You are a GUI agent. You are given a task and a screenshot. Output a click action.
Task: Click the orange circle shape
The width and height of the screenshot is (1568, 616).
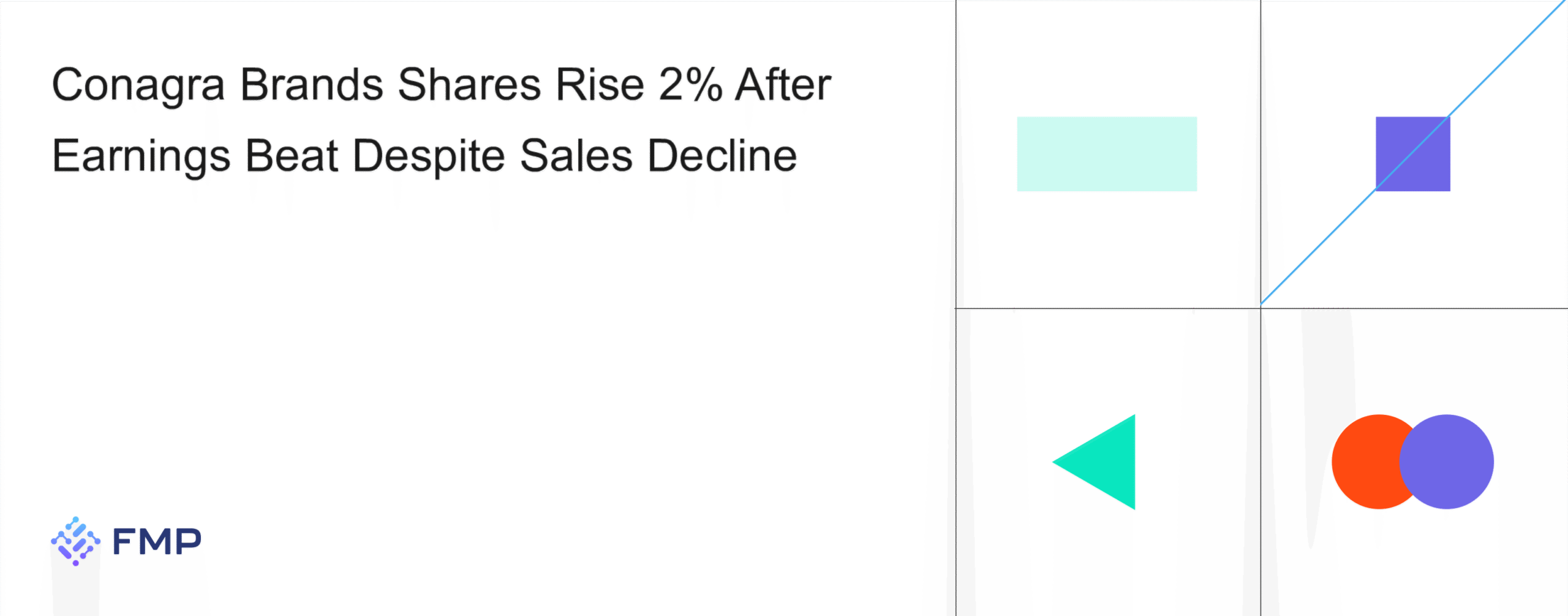1363,462
